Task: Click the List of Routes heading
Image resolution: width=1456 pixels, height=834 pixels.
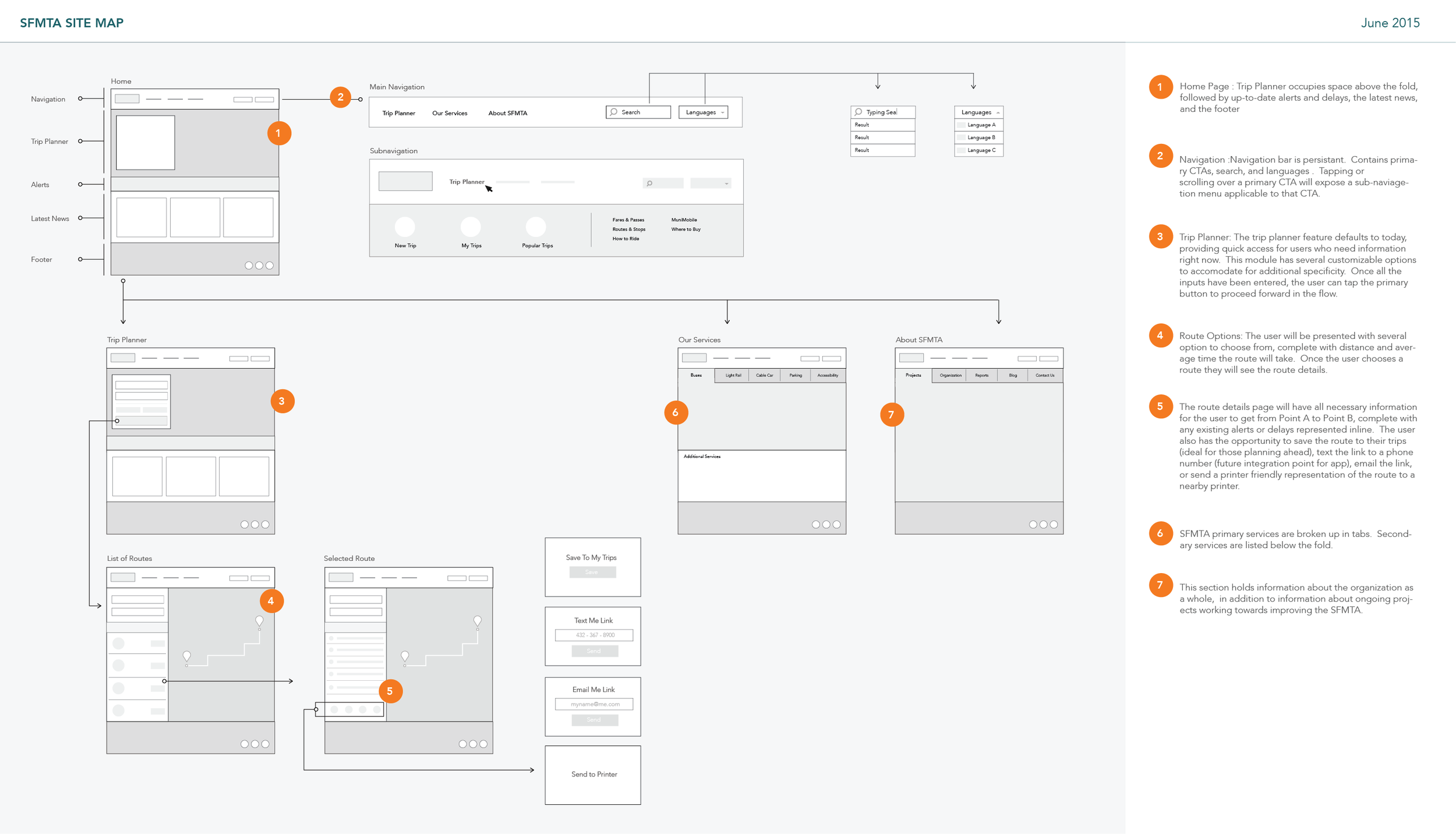Action: pyautogui.click(x=129, y=558)
